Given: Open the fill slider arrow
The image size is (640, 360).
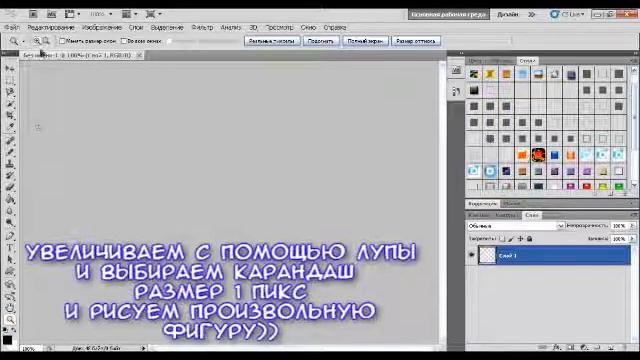Looking at the screenshot, I should coord(632,239).
